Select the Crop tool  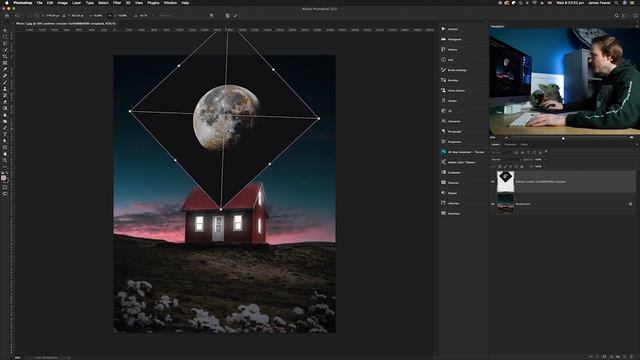point(5,56)
